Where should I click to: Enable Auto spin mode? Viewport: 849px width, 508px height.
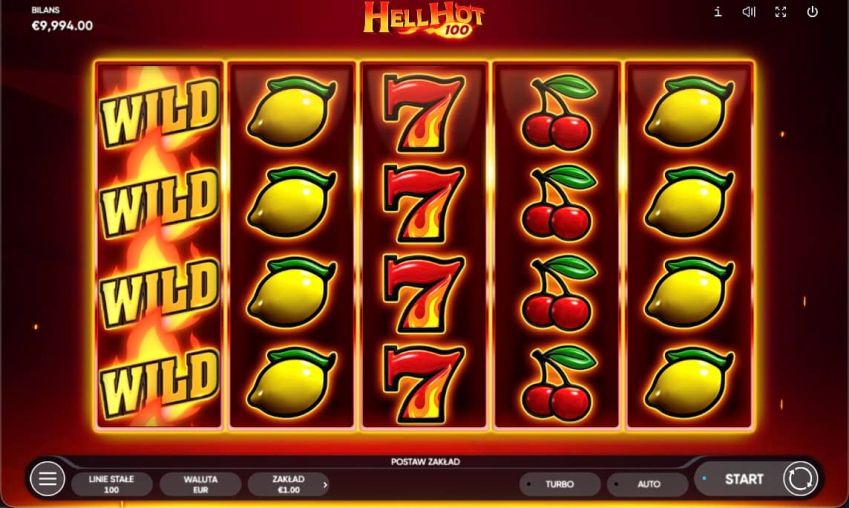[648, 484]
